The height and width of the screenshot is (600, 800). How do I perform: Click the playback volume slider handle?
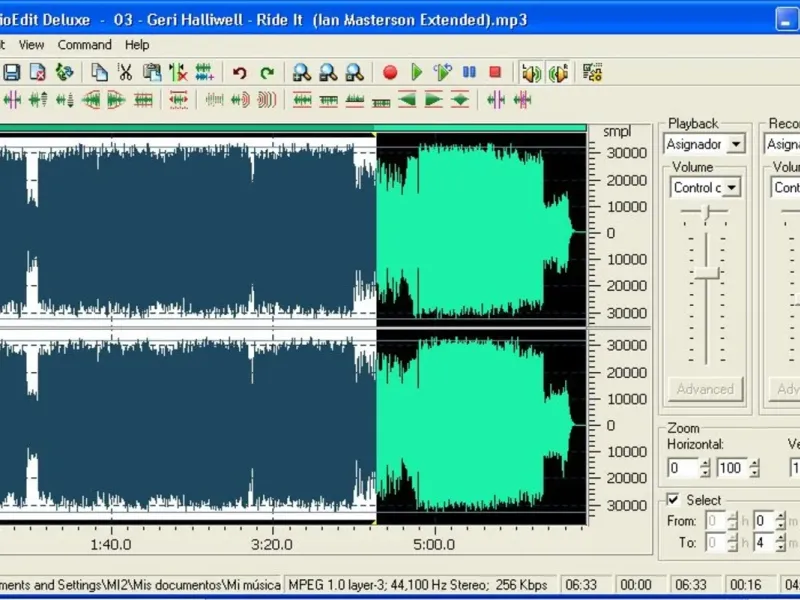pos(707,273)
